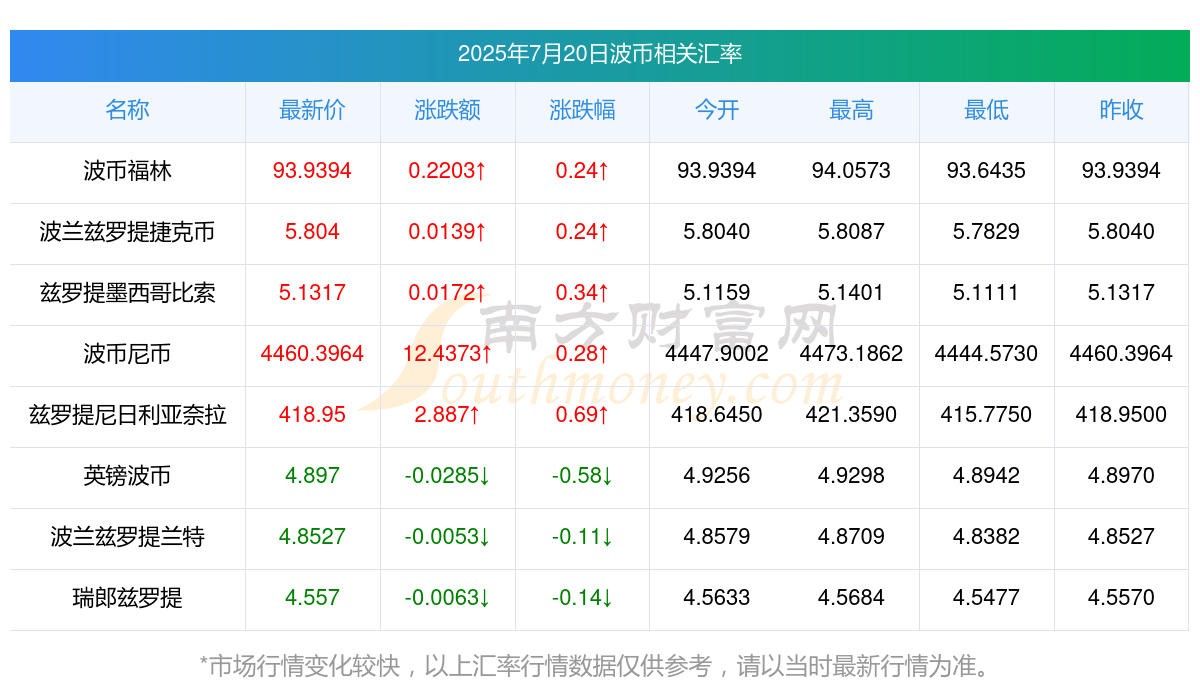Image resolution: width=1200 pixels, height=698 pixels.
Task: Click the row name 波币福林
Action: click(127, 171)
